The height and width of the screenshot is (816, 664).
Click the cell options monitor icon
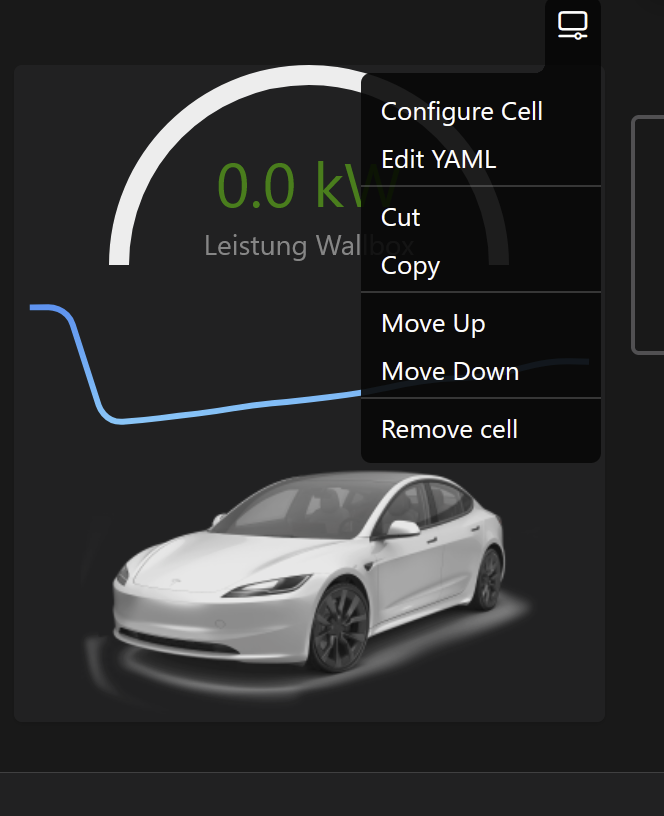(572, 24)
